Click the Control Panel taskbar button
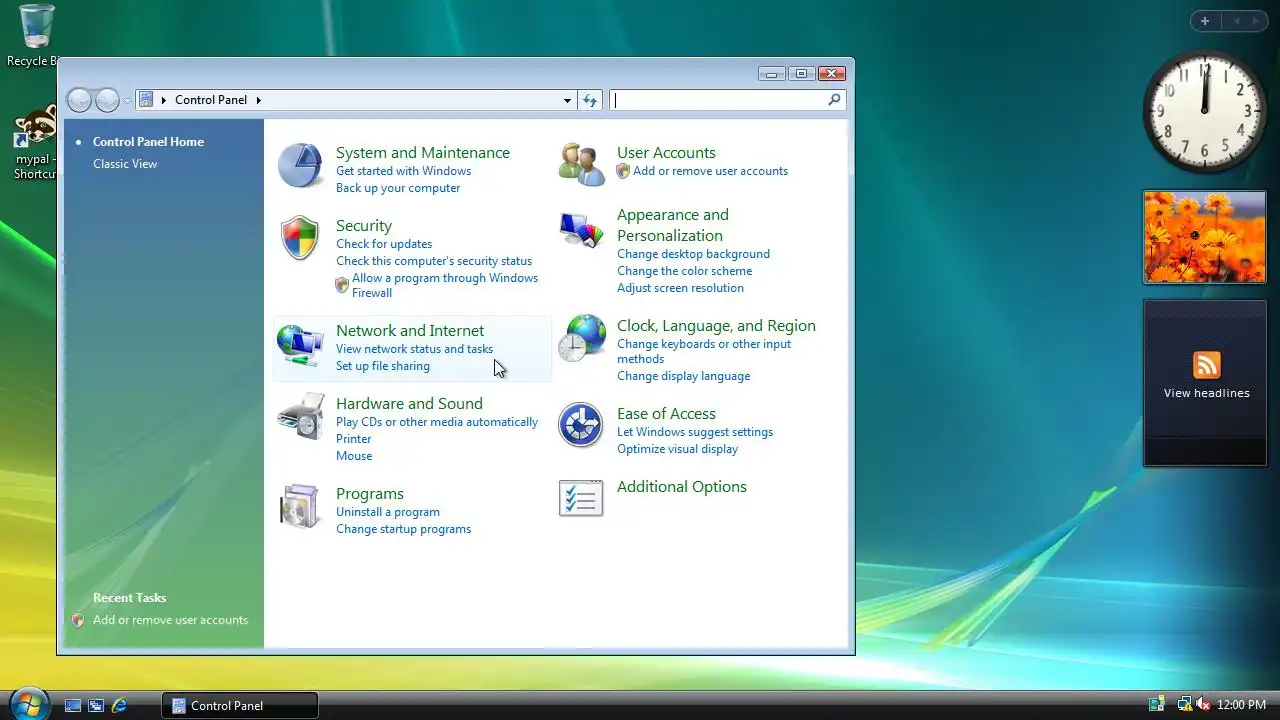This screenshot has height=720, width=1280. (x=240, y=705)
